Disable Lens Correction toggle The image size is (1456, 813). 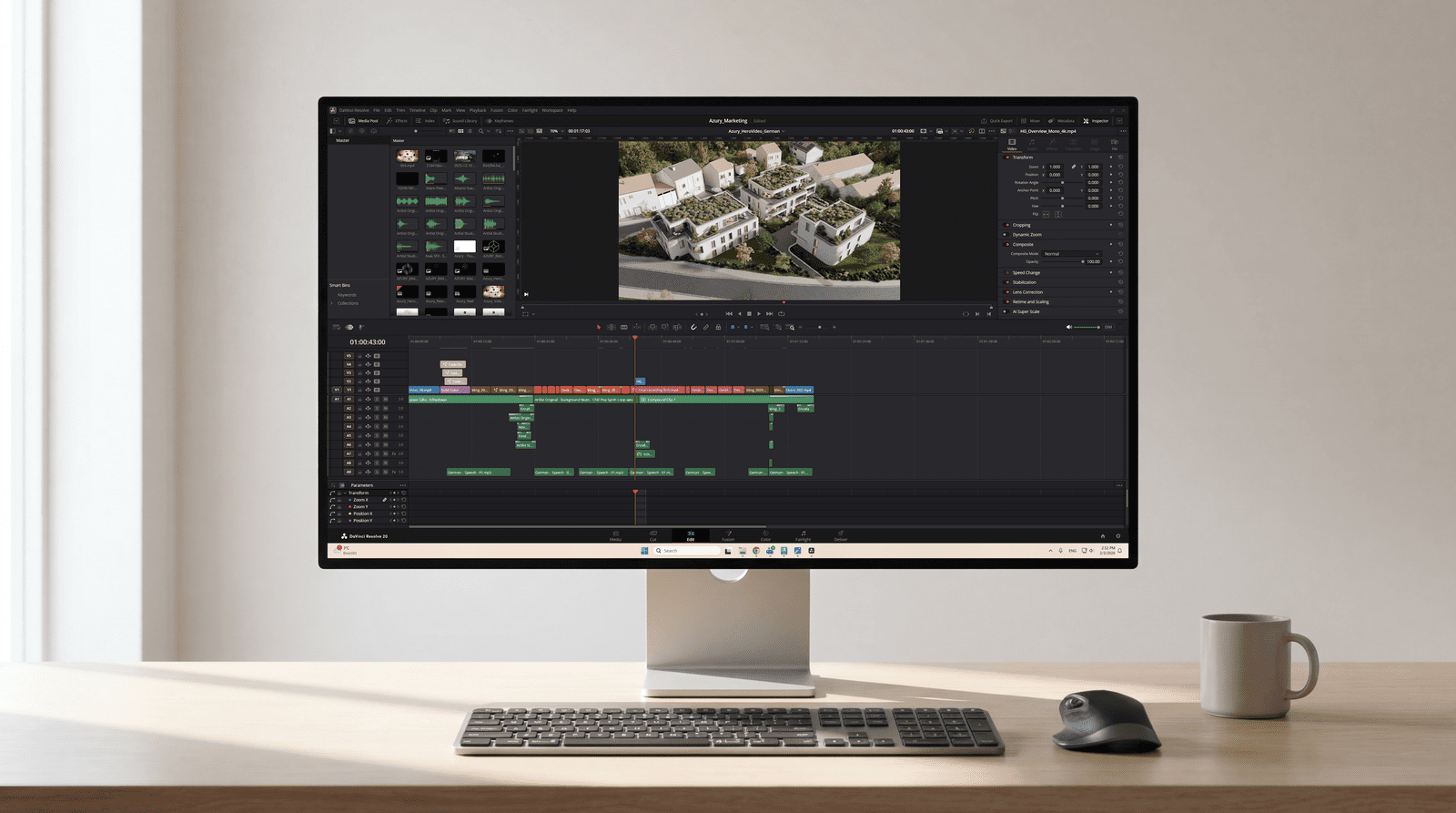click(x=1006, y=292)
